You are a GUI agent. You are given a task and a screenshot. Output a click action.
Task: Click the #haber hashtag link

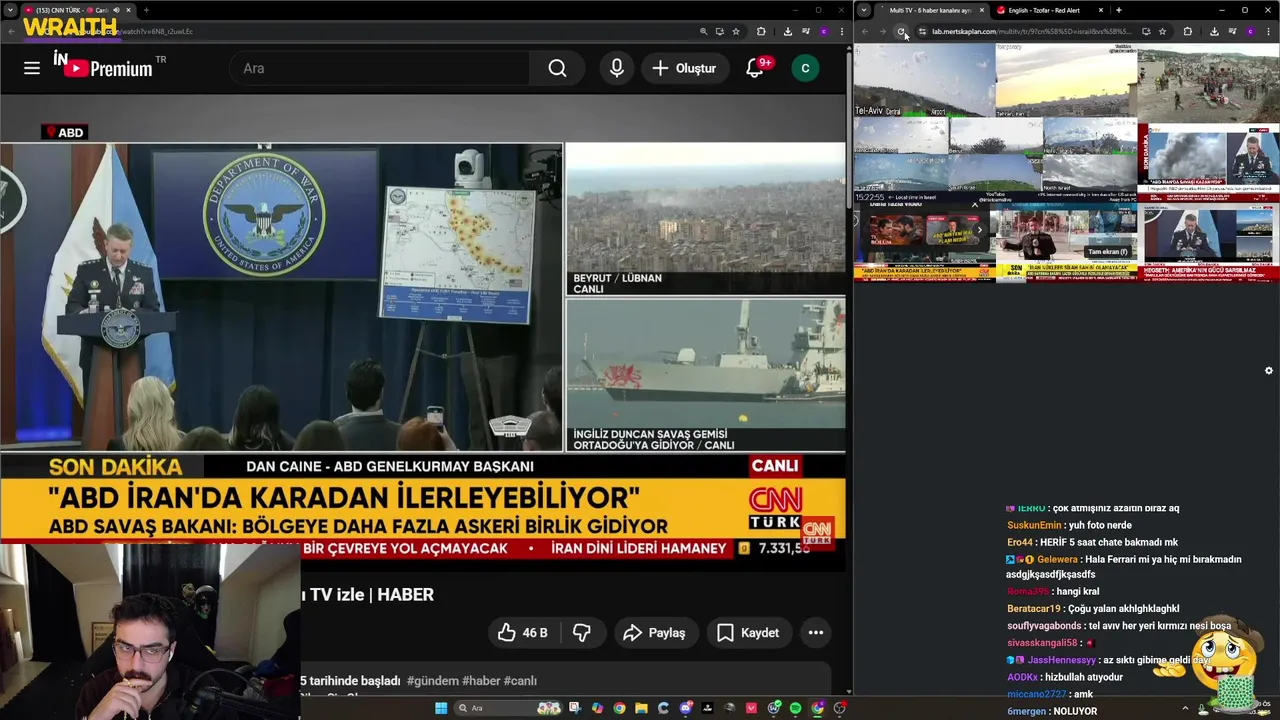pos(481,681)
